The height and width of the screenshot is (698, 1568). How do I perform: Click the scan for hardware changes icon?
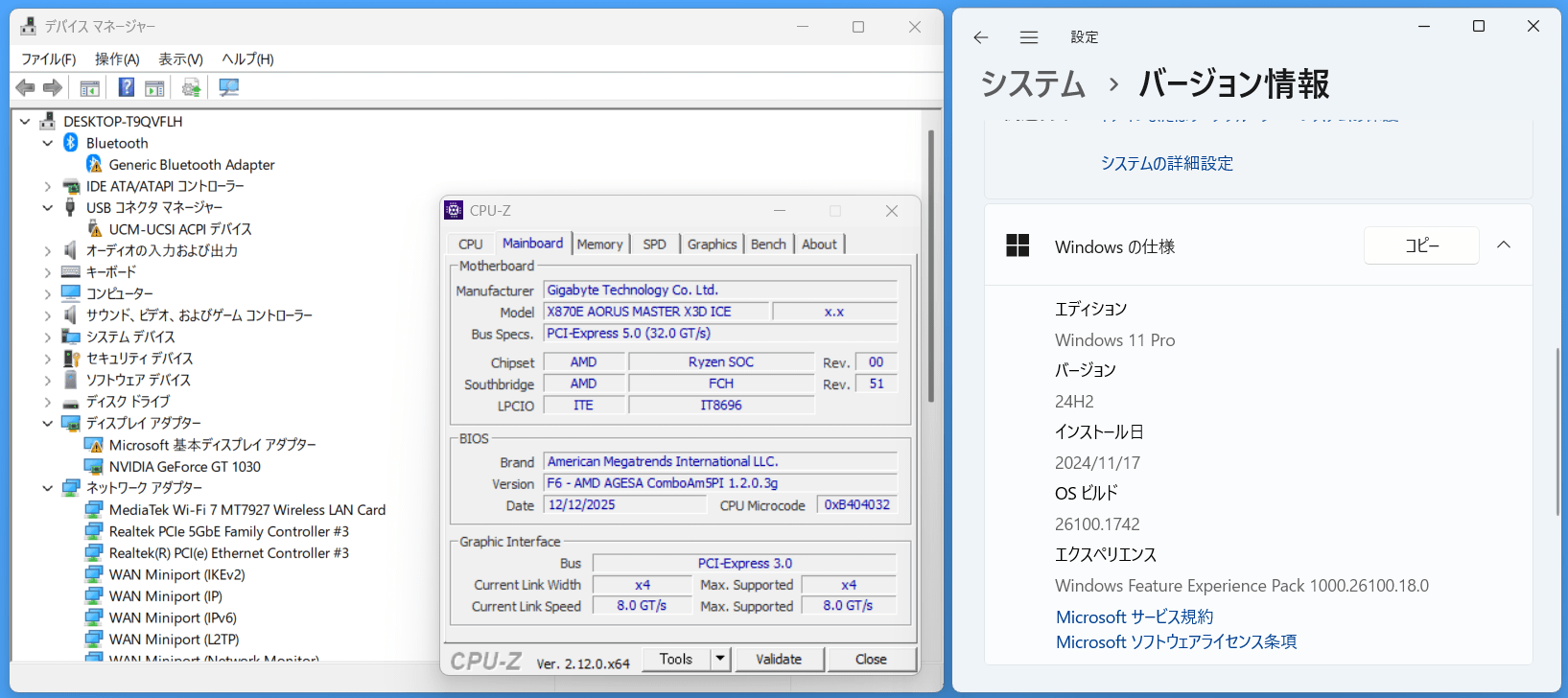[x=228, y=87]
